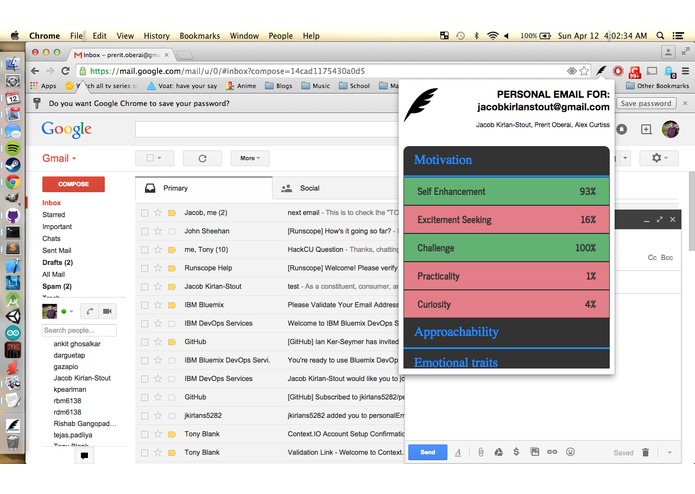Select the IBM Bluemix email checkbox
This screenshot has height=494, width=695.
[144, 305]
